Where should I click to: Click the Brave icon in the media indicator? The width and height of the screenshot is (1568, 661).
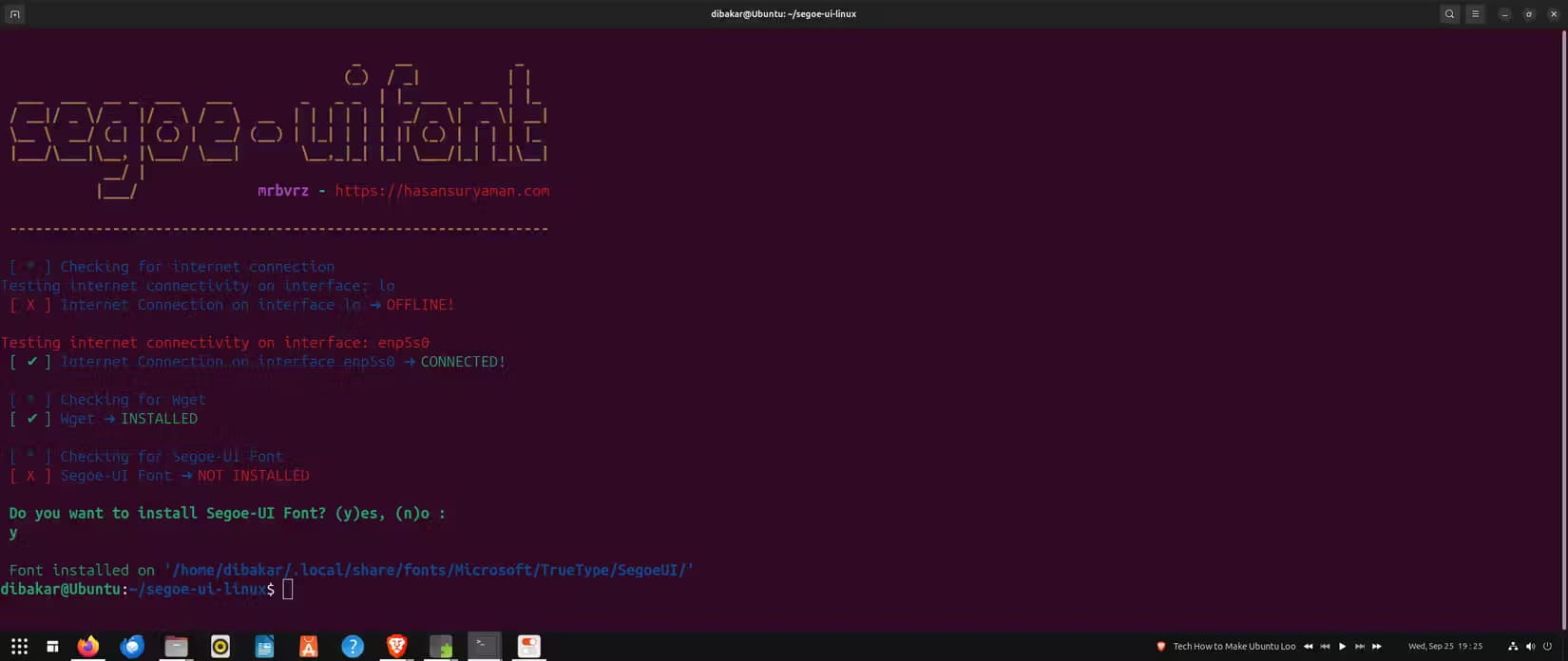1160,647
